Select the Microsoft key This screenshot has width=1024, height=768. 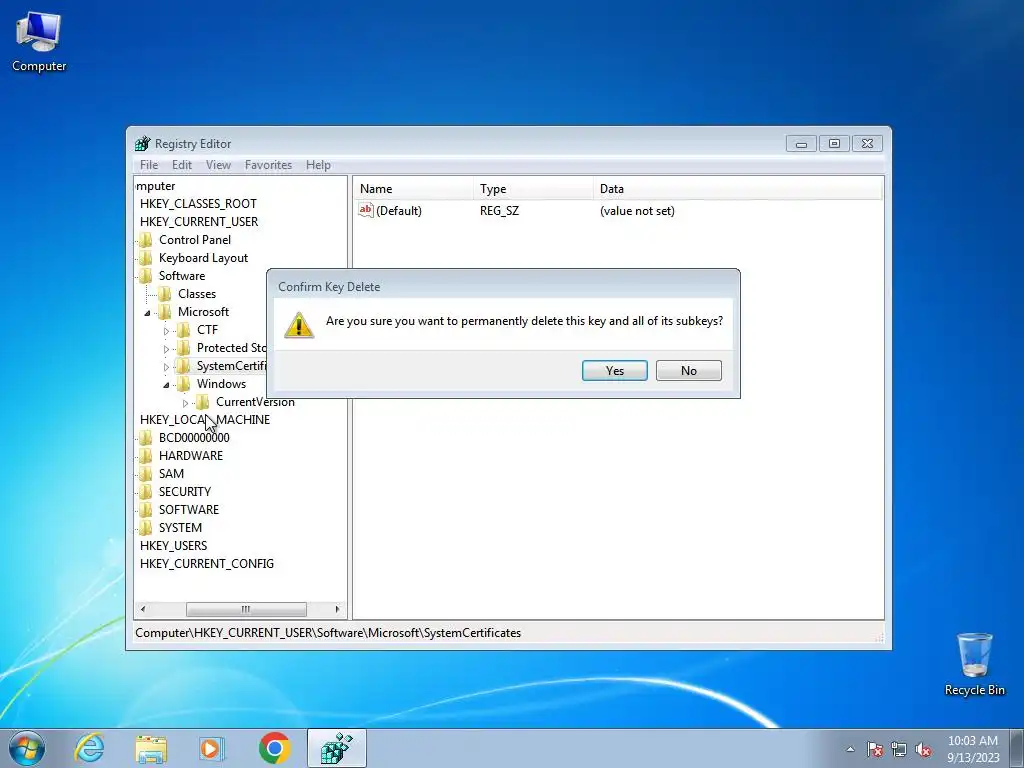tap(203, 312)
